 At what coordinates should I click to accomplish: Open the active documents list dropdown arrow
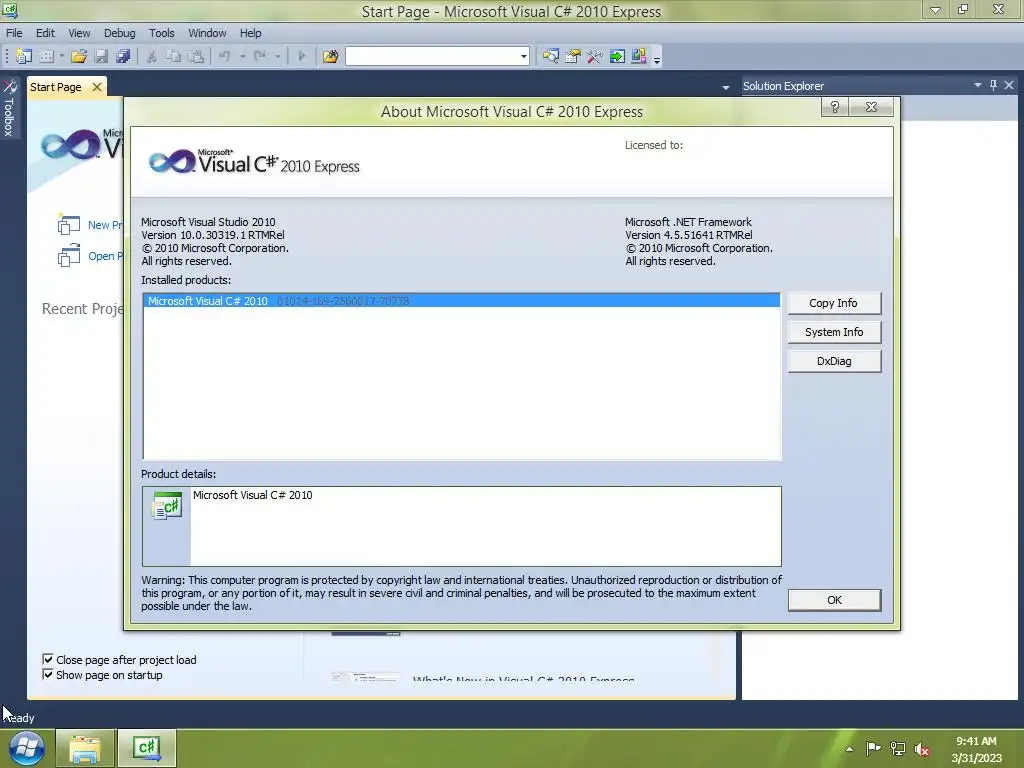click(x=726, y=87)
